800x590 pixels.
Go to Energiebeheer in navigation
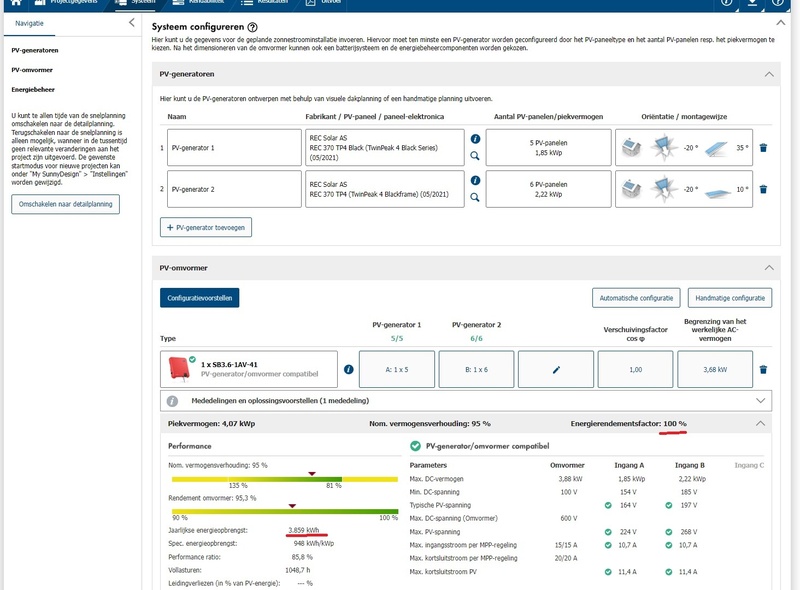(33, 90)
